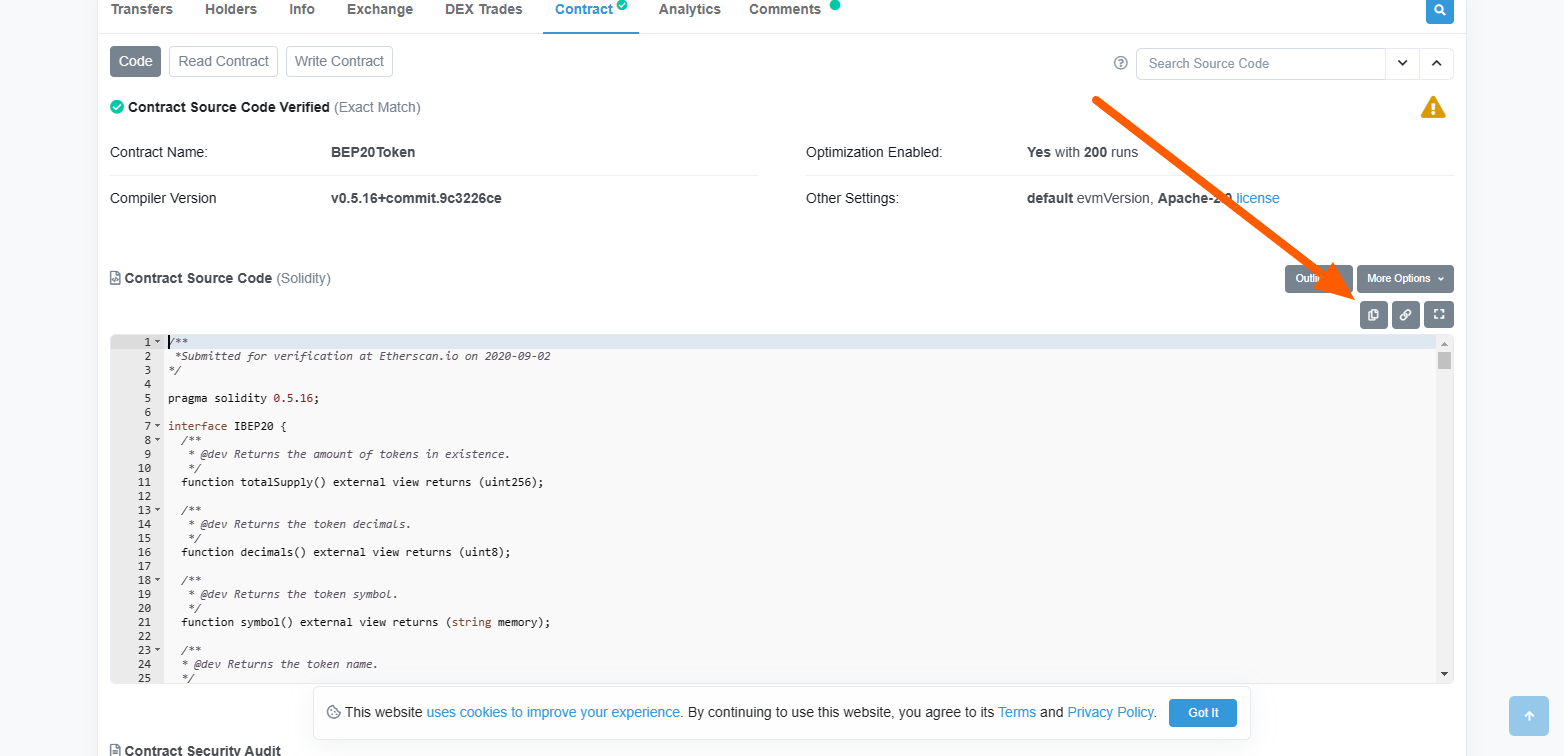Accept cookies with Got It button
The width and height of the screenshot is (1564, 756).
pyautogui.click(x=1203, y=713)
